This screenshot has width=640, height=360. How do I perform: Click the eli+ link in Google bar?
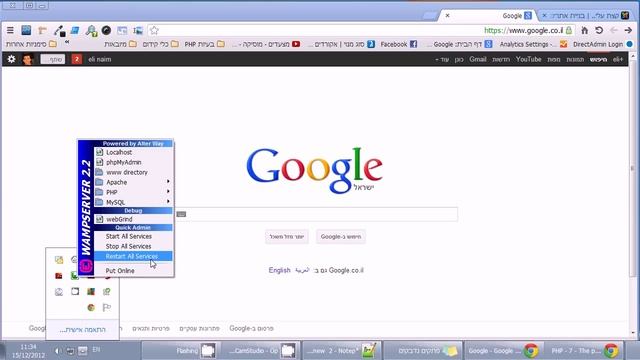tap(618, 59)
